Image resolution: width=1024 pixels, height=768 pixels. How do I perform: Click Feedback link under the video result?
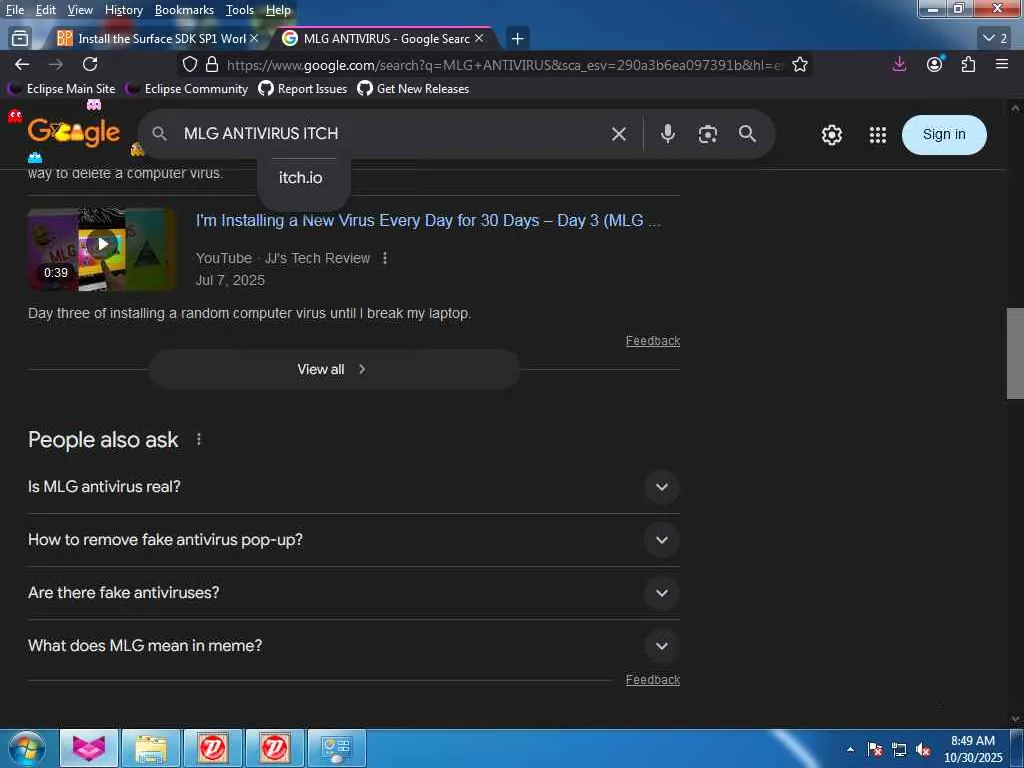652,341
